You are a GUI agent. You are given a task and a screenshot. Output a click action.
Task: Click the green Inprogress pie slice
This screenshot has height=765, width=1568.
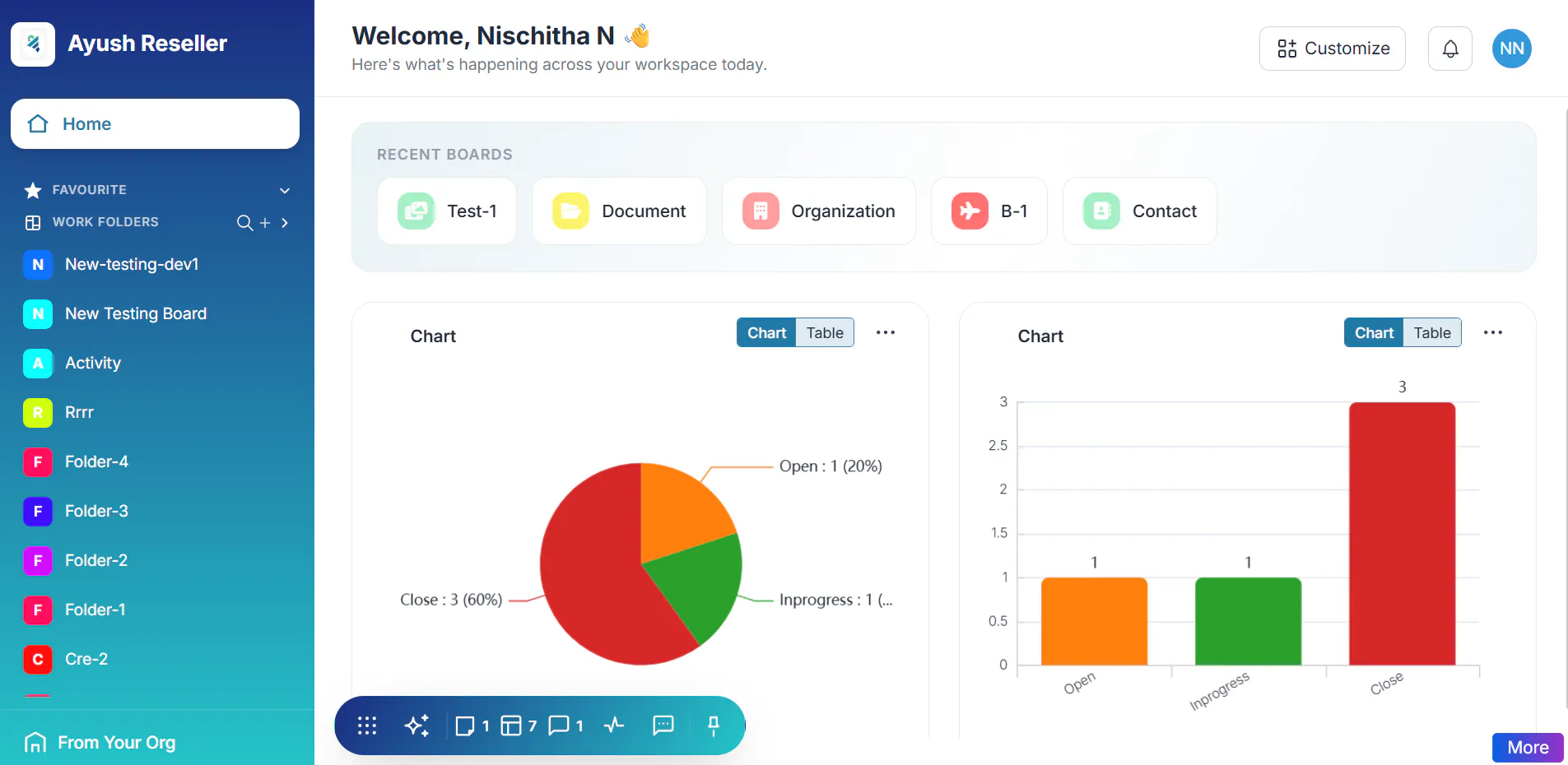pyautogui.click(x=700, y=584)
